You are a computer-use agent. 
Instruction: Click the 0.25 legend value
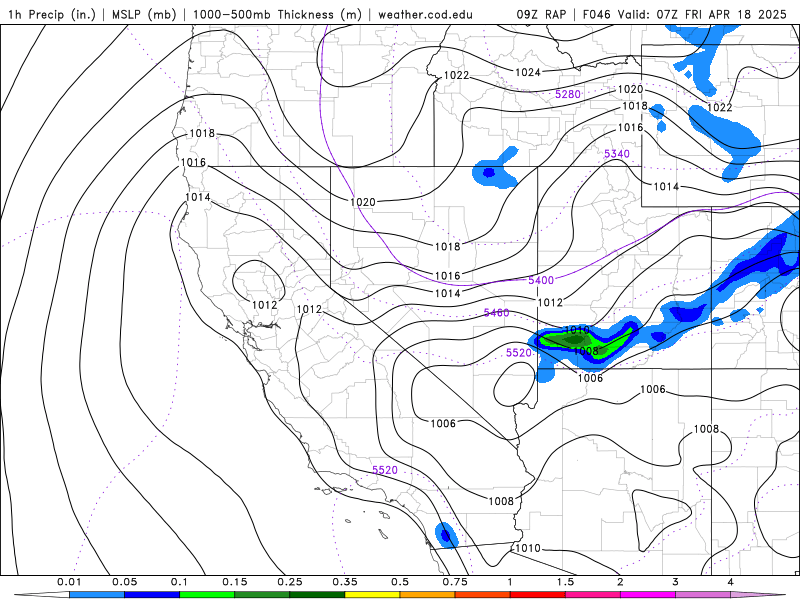(x=290, y=582)
